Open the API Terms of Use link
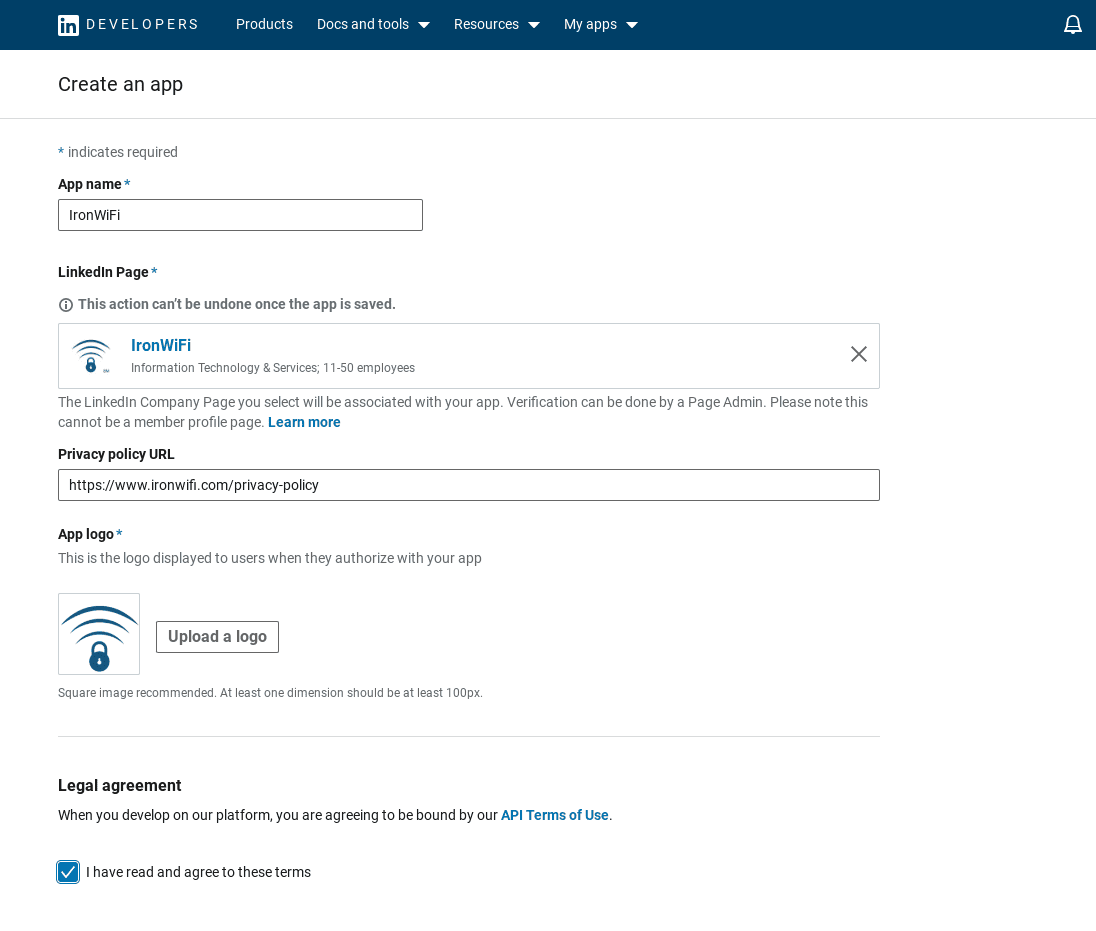This screenshot has width=1096, height=931. click(554, 815)
